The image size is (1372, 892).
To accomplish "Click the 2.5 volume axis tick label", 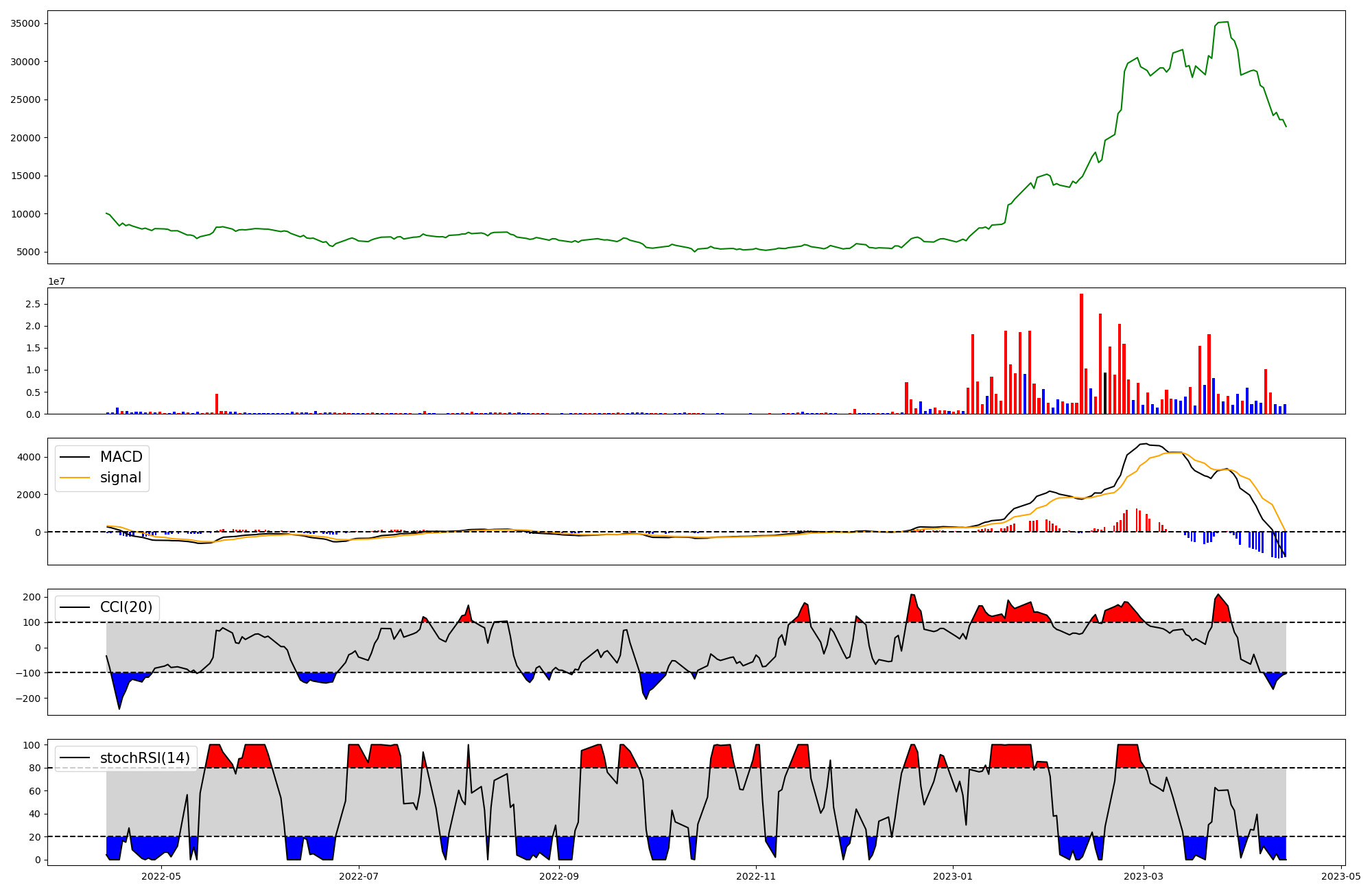I will [x=33, y=304].
